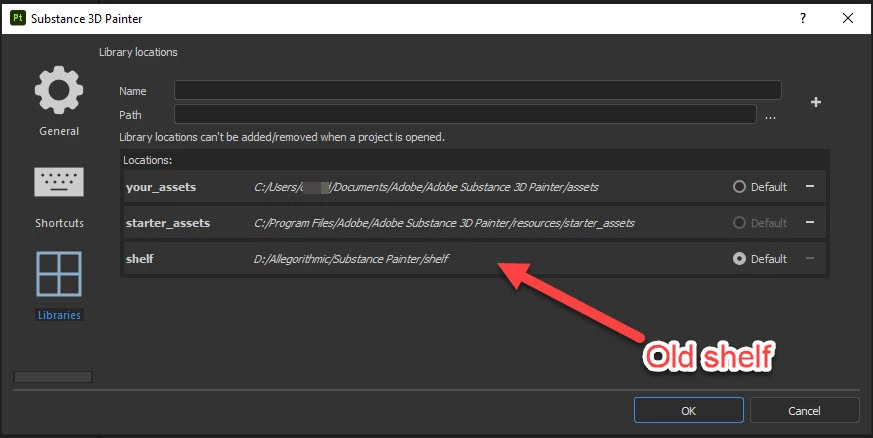
Task: Click the plus icon to add library
Action: (x=816, y=102)
